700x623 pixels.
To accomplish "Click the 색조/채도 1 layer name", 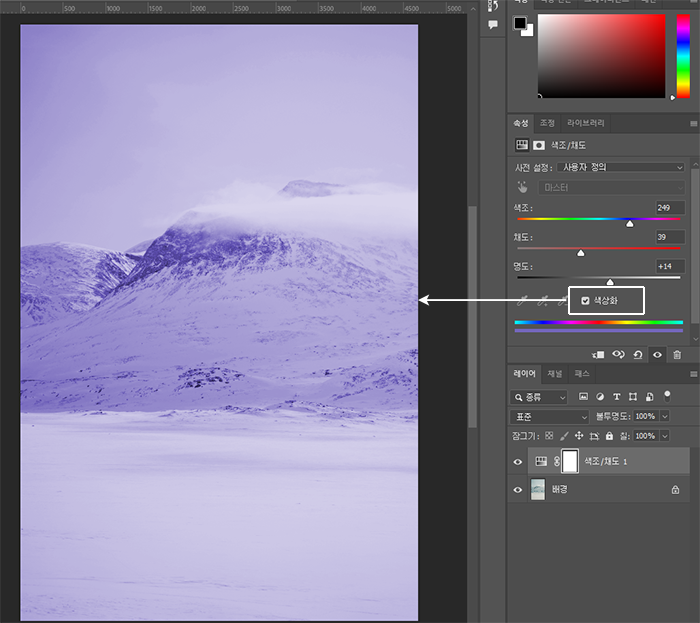I will 606,461.
